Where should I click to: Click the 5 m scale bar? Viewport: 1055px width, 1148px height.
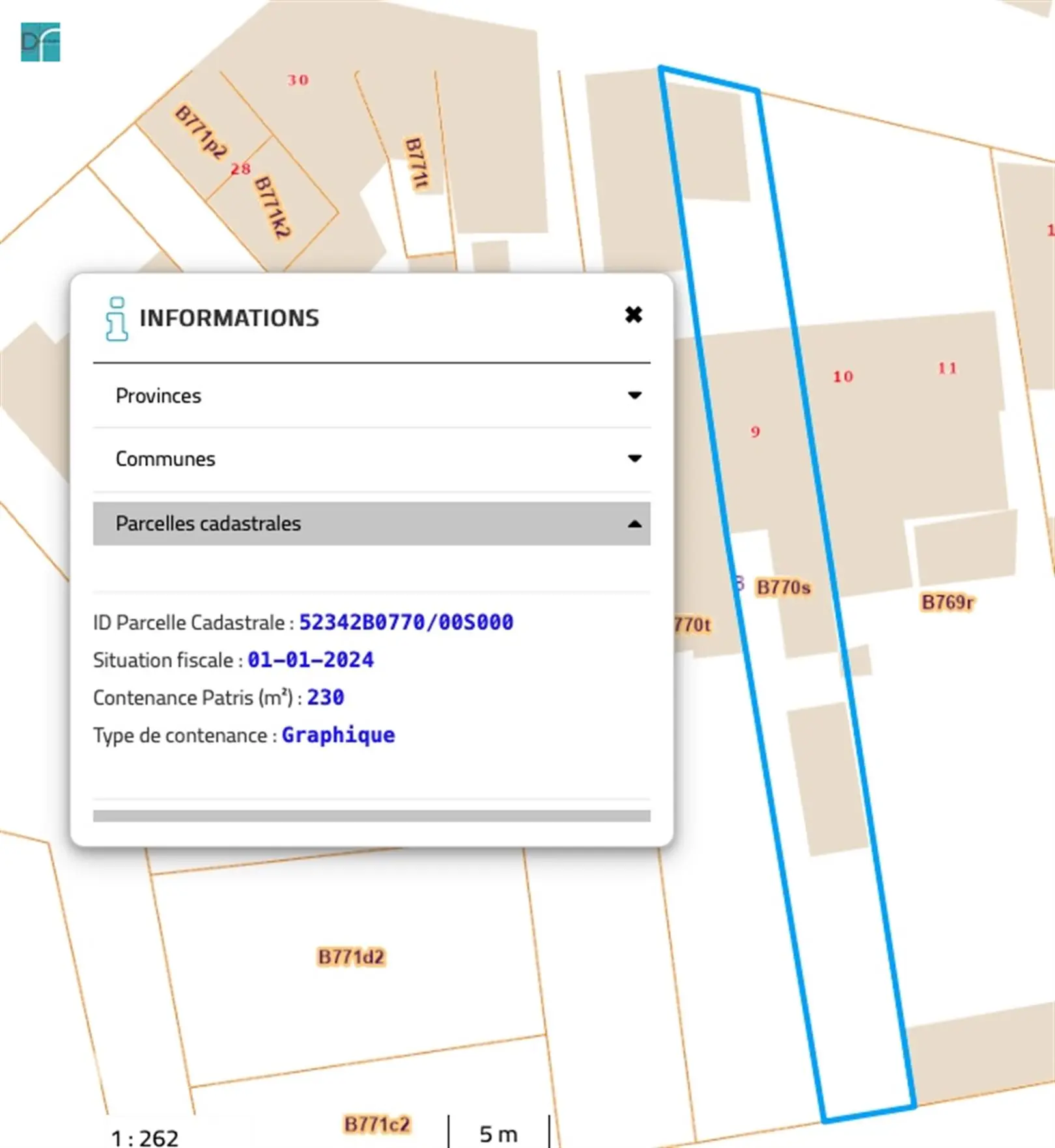coord(498,1134)
